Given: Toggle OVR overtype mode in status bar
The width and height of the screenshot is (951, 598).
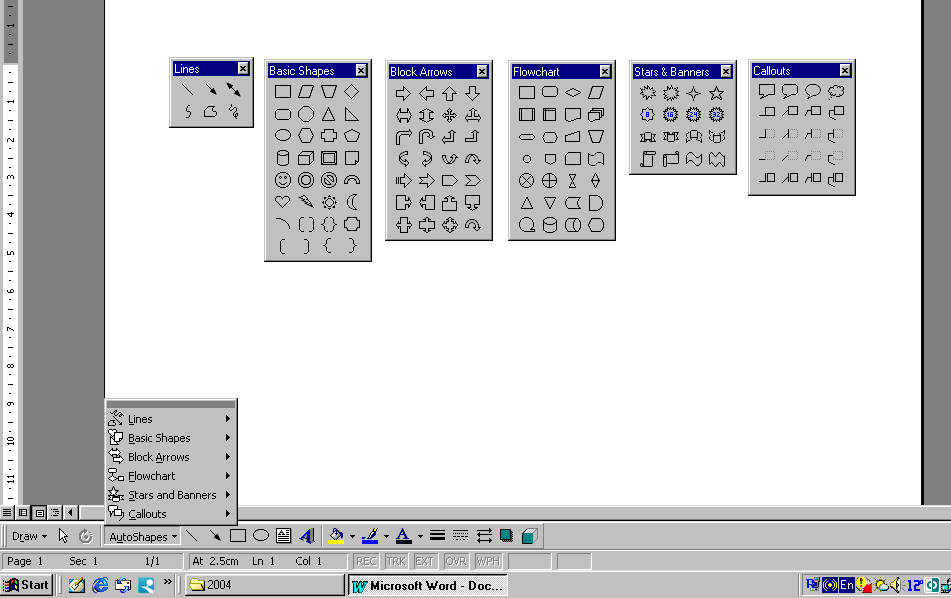Looking at the screenshot, I should click(x=455, y=561).
